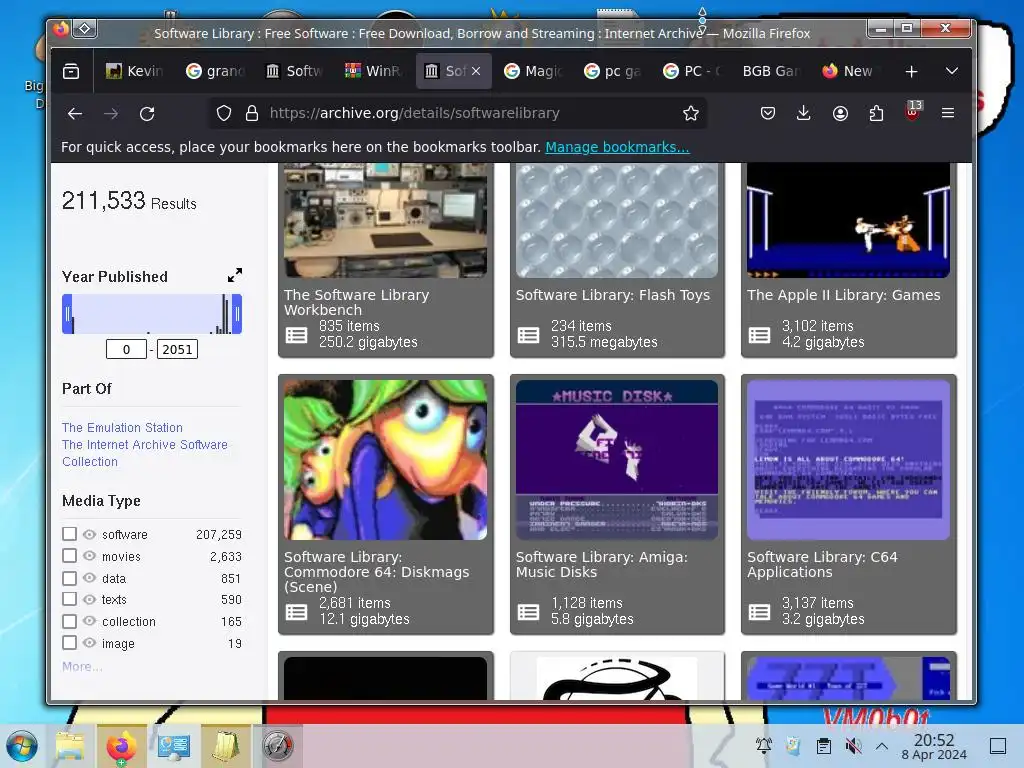Click the Manage bookmarks link
This screenshot has width=1024, height=768.
pos(617,147)
